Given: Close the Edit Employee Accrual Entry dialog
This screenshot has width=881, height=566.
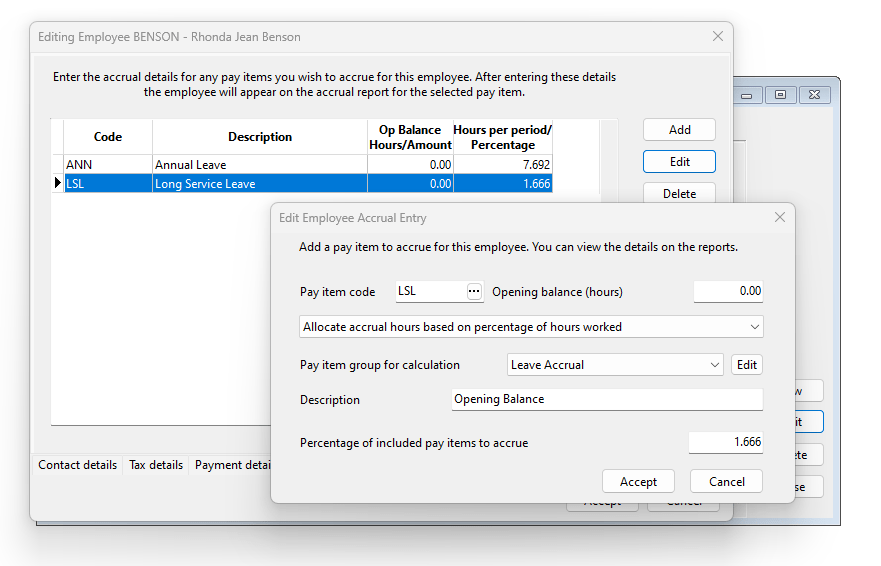Looking at the screenshot, I should click(x=780, y=217).
